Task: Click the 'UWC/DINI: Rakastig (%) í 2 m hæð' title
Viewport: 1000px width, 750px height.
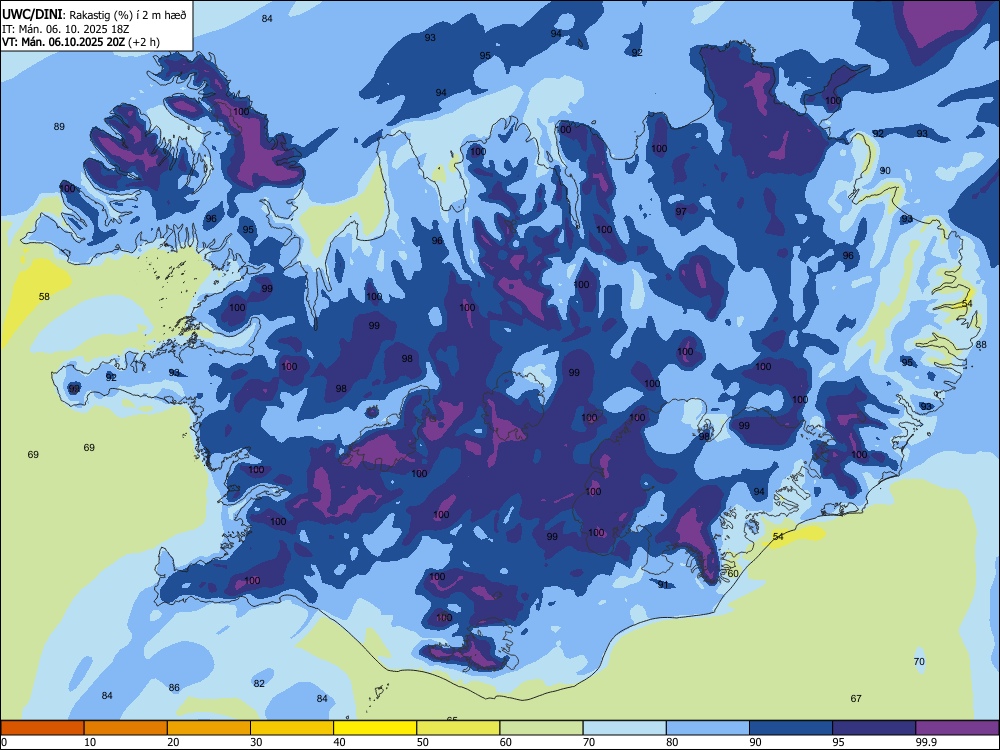Action: click(94, 15)
